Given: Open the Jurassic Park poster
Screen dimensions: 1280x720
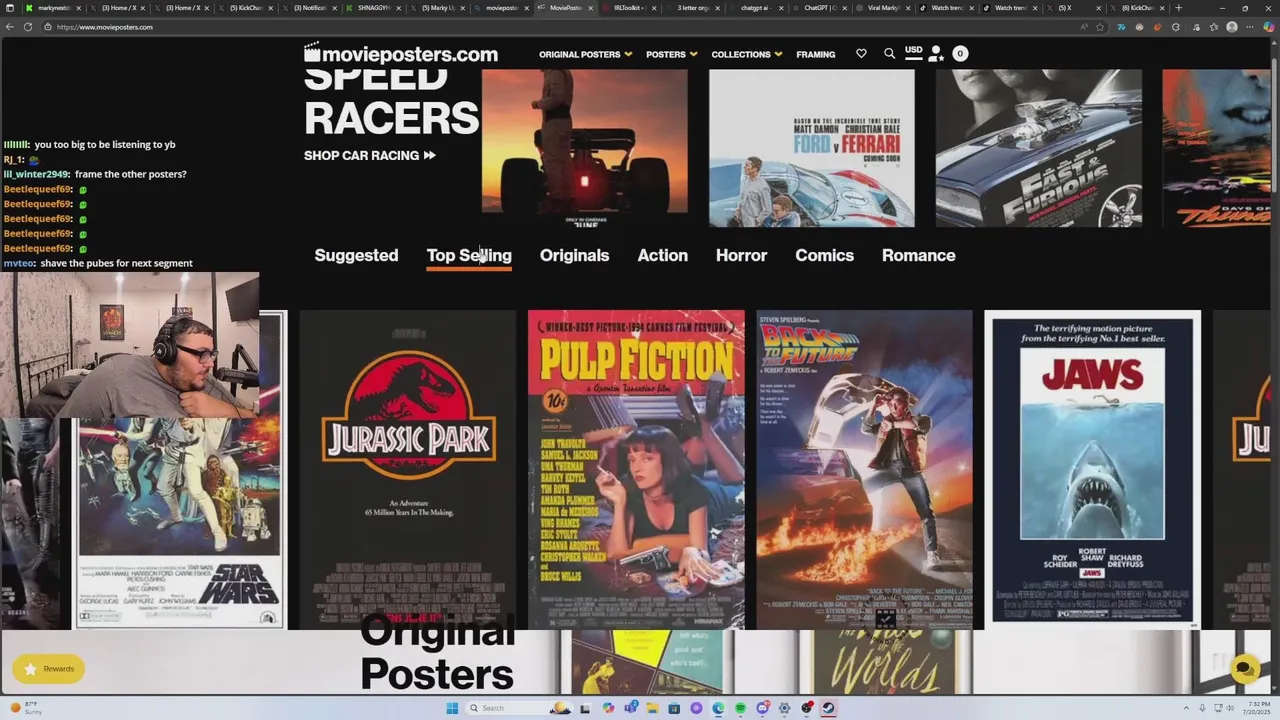Looking at the screenshot, I should (x=408, y=469).
